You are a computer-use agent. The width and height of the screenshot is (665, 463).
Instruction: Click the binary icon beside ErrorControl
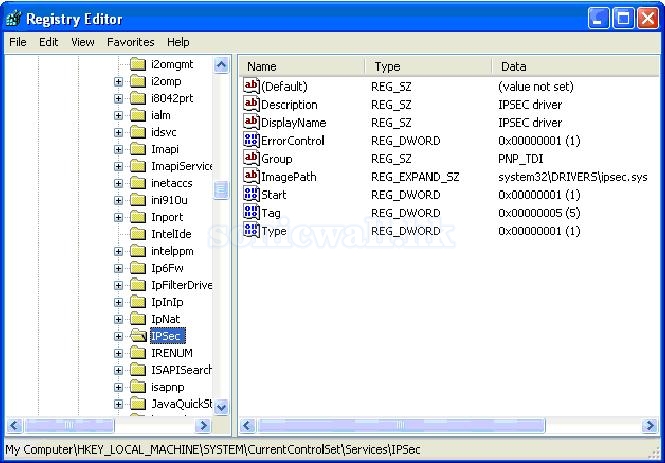251,140
